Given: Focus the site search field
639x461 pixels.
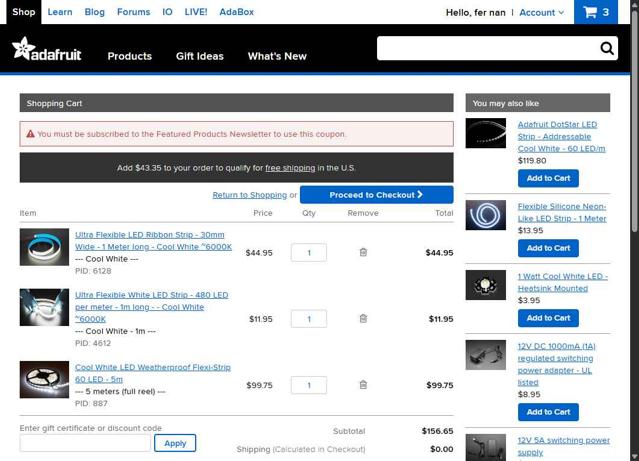Looking at the screenshot, I should click(487, 49).
